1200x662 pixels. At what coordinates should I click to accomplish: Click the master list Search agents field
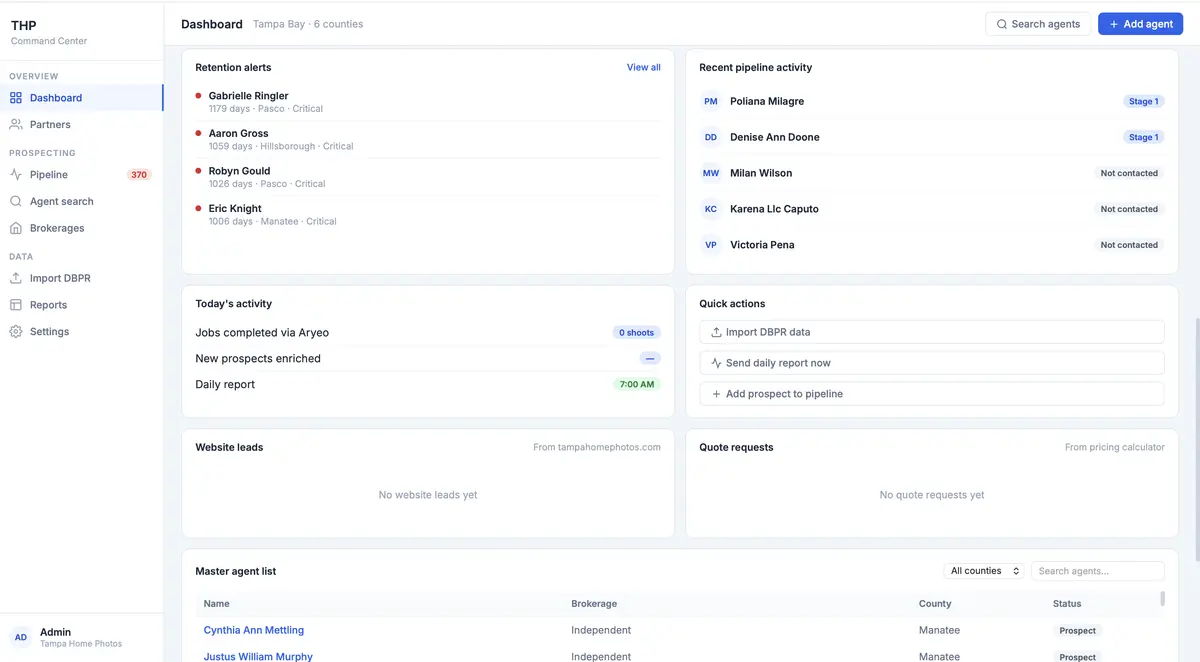1098,571
